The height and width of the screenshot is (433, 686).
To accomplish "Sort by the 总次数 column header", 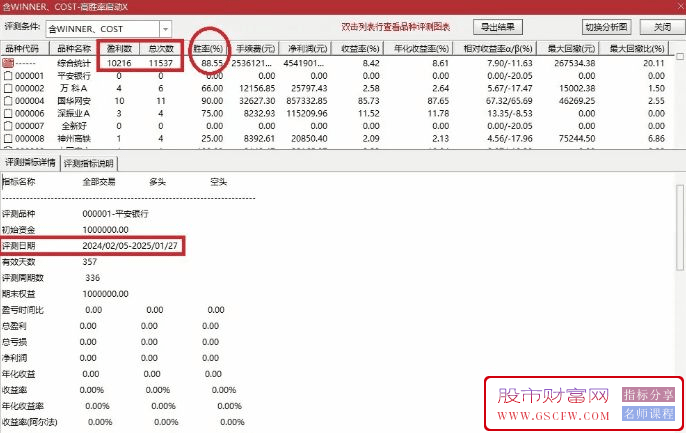I will (161, 49).
